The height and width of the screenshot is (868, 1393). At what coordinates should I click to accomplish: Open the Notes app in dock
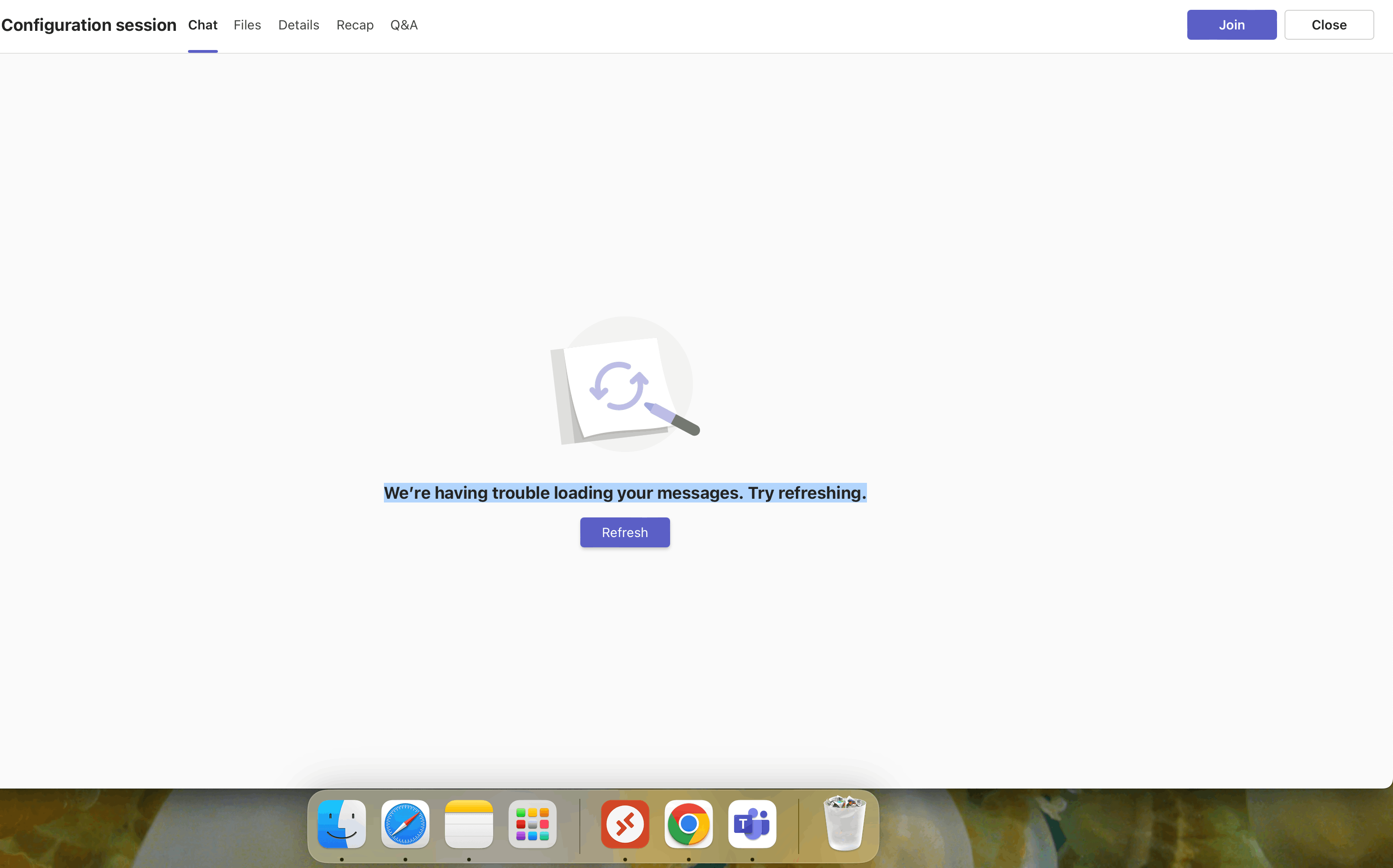coord(469,824)
